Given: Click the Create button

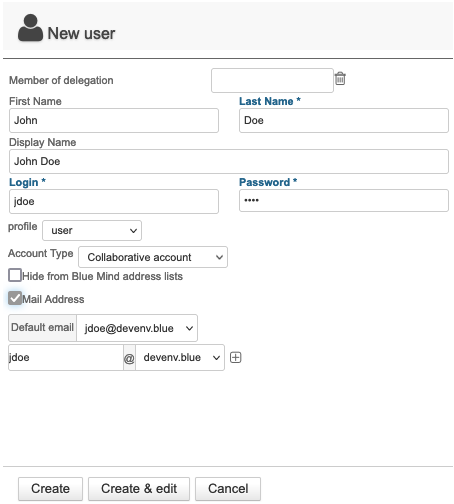Looking at the screenshot, I should (50, 489).
